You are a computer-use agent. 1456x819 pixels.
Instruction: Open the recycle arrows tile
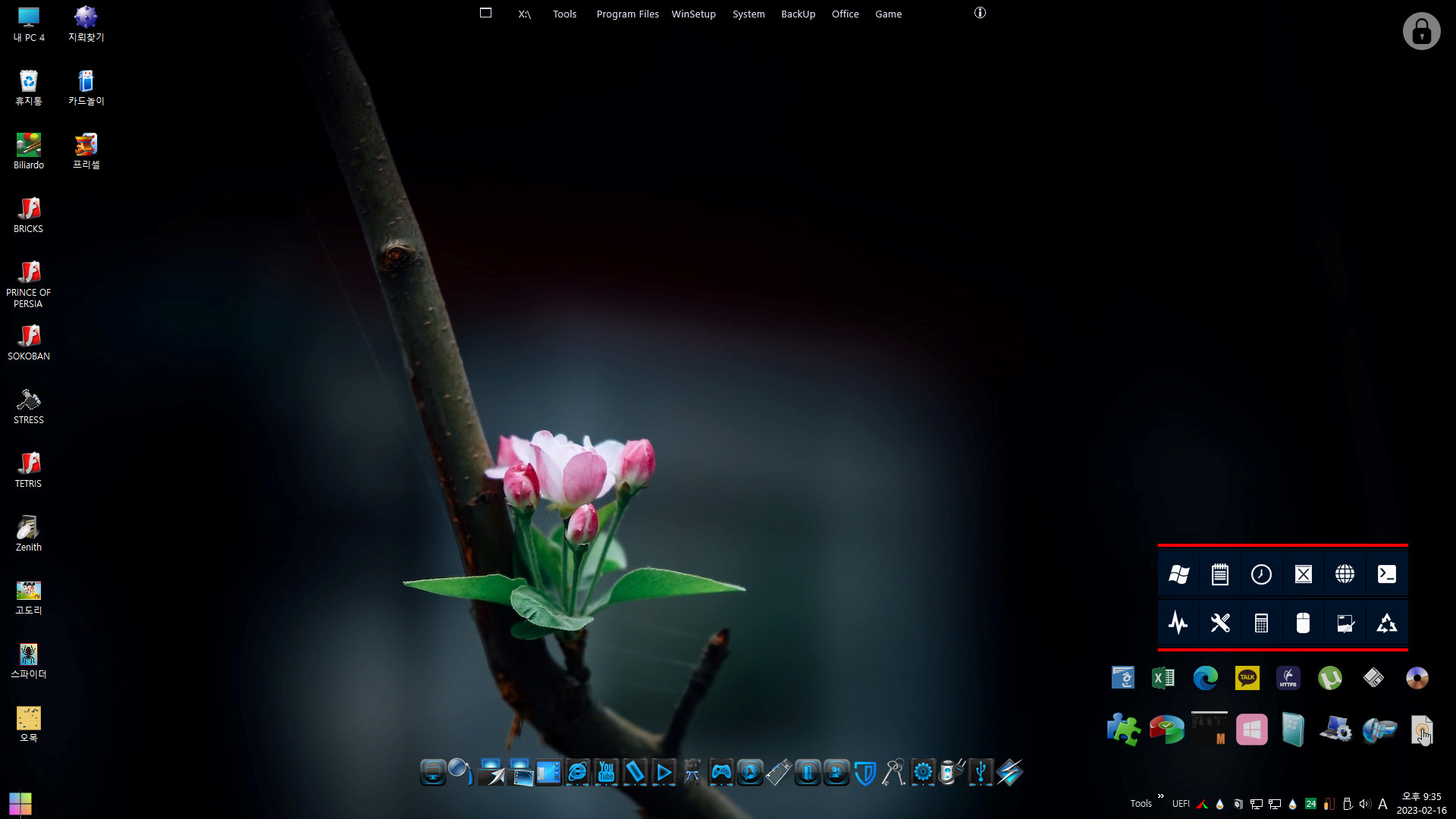(x=1387, y=623)
